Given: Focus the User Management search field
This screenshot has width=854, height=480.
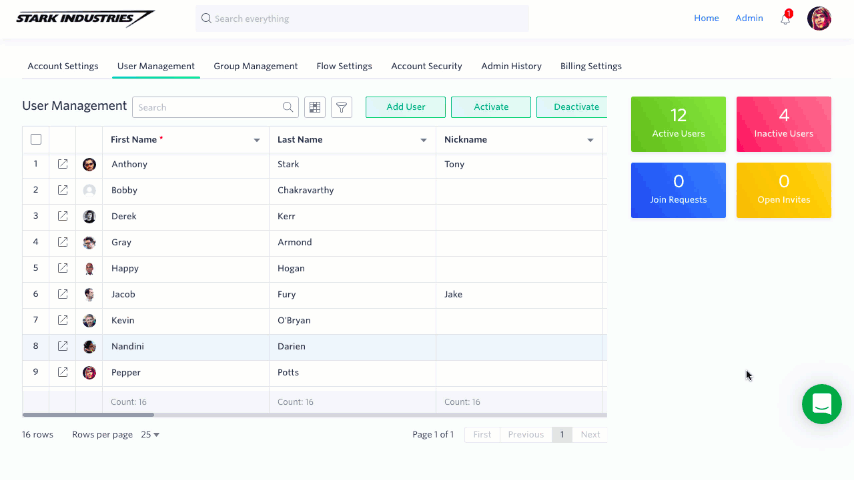Looking at the screenshot, I should coord(215,107).
